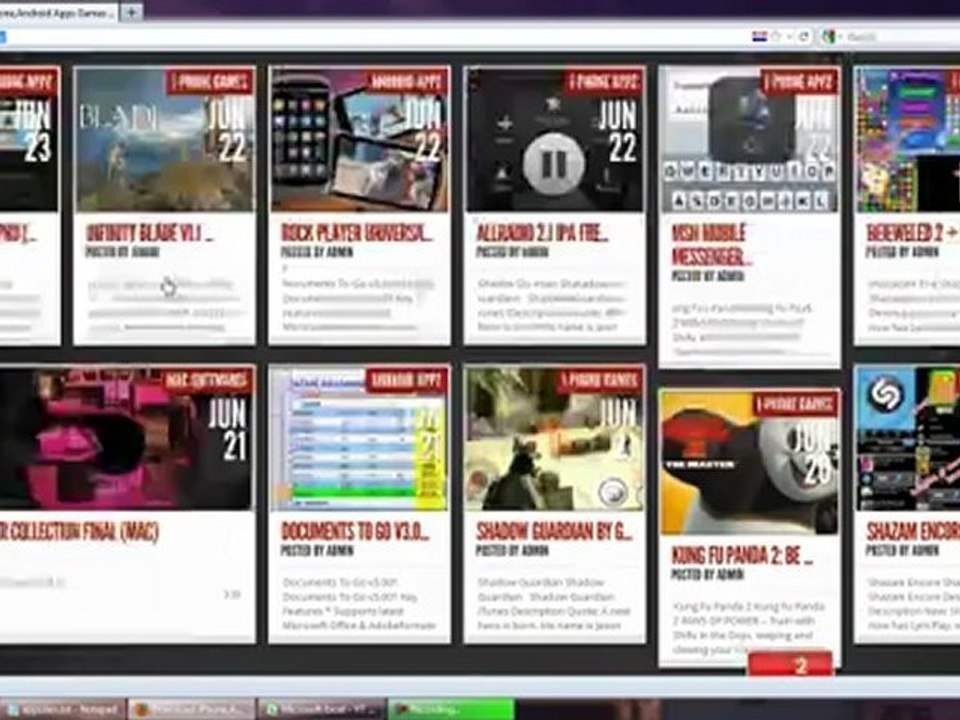The height and width of the screenshot is (720, 960).
Task: Open the Kung Fu Panda 2 post title
Action: (x=742, y=555)
